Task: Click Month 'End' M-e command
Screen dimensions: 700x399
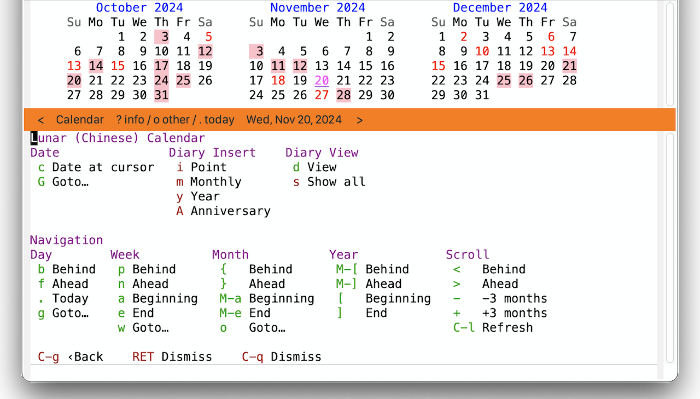Action: point(245,313)
